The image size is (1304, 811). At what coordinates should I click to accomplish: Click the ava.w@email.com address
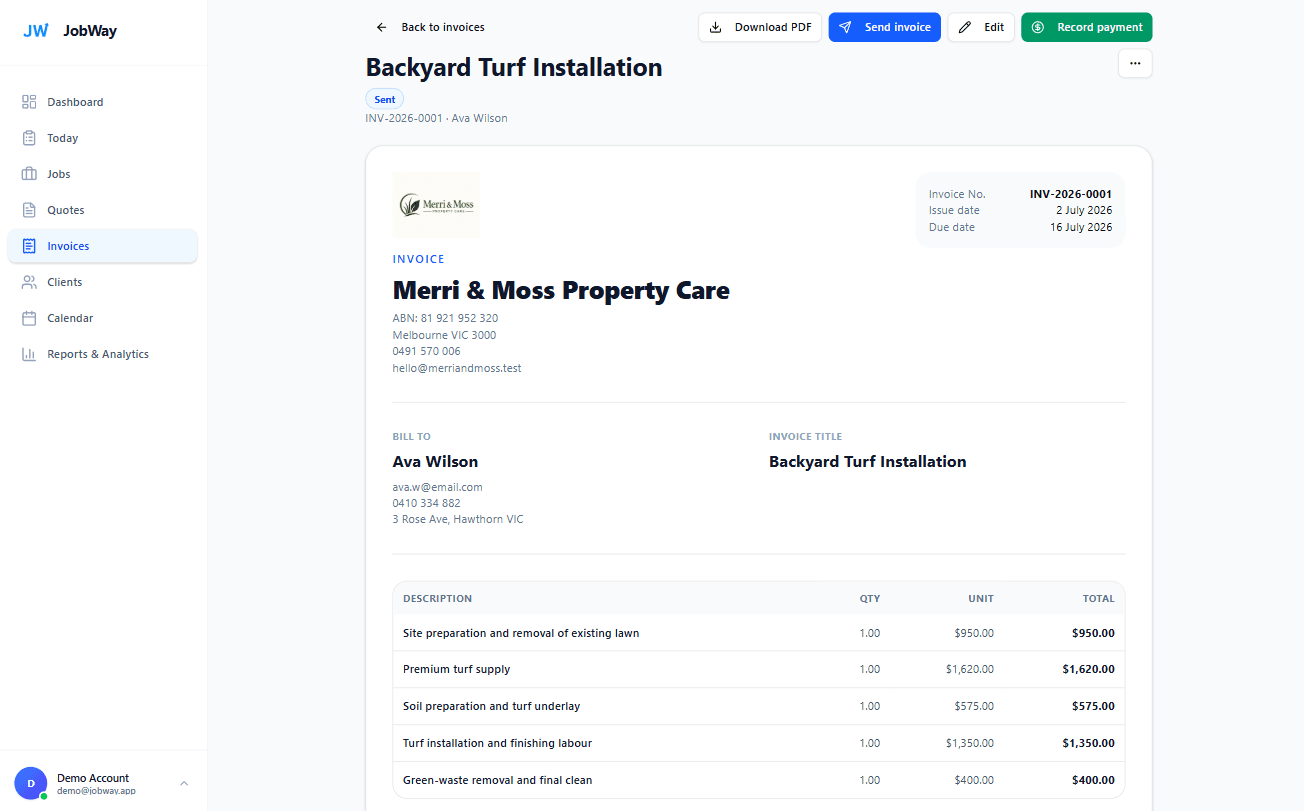click(438, 487)
